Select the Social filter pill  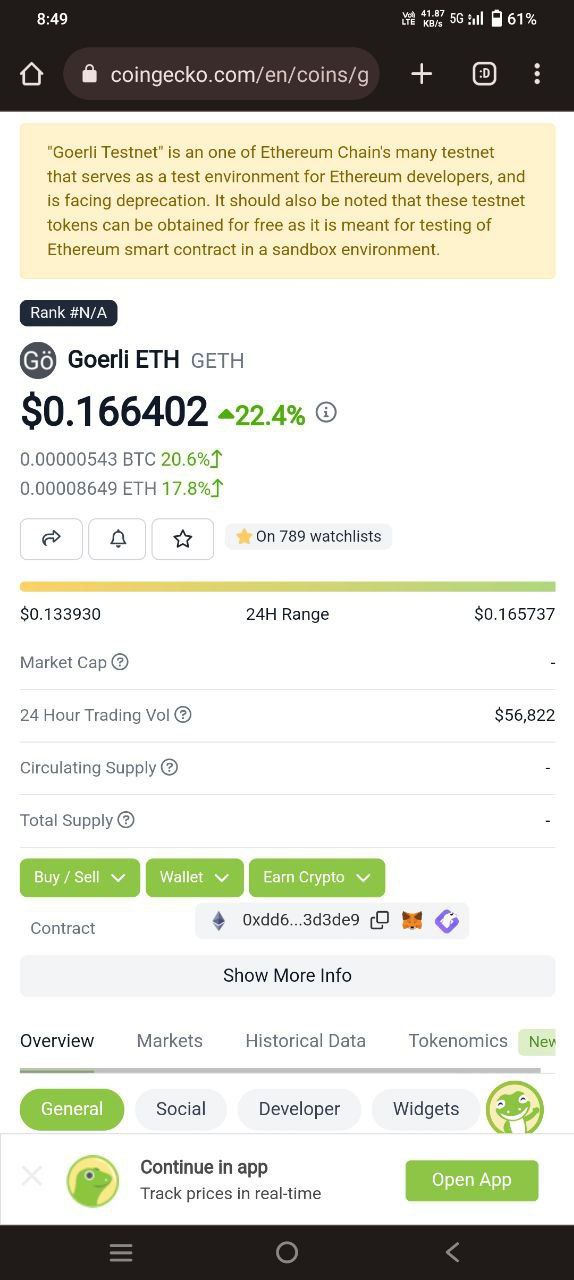(x=181, y=1109)
